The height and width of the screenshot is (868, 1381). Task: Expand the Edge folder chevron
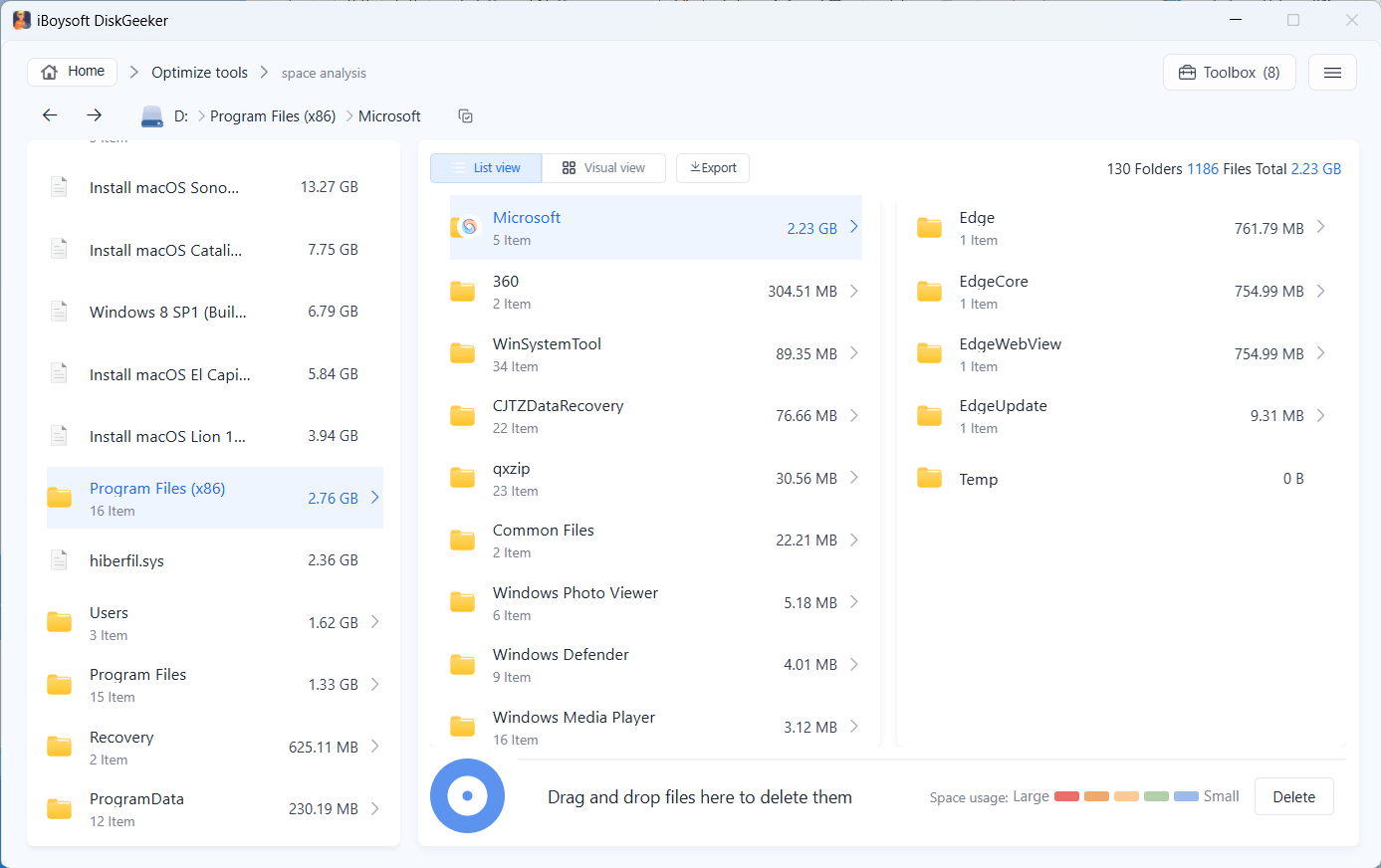pyautogui.click(x=1321, y=227)
